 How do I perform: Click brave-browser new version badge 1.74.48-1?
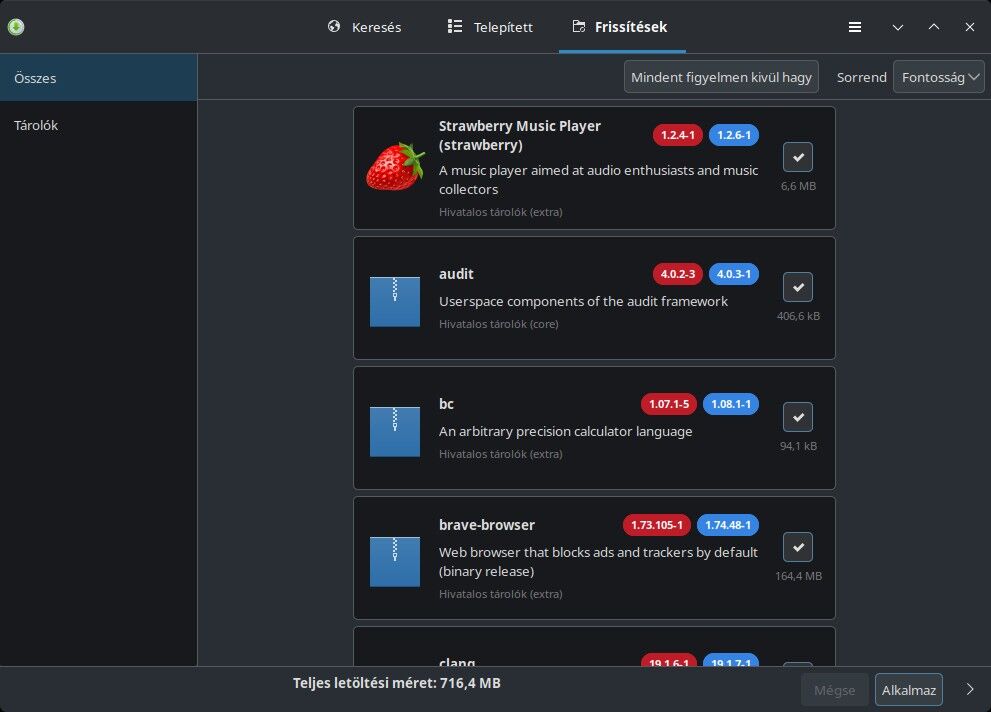(727, 525)
